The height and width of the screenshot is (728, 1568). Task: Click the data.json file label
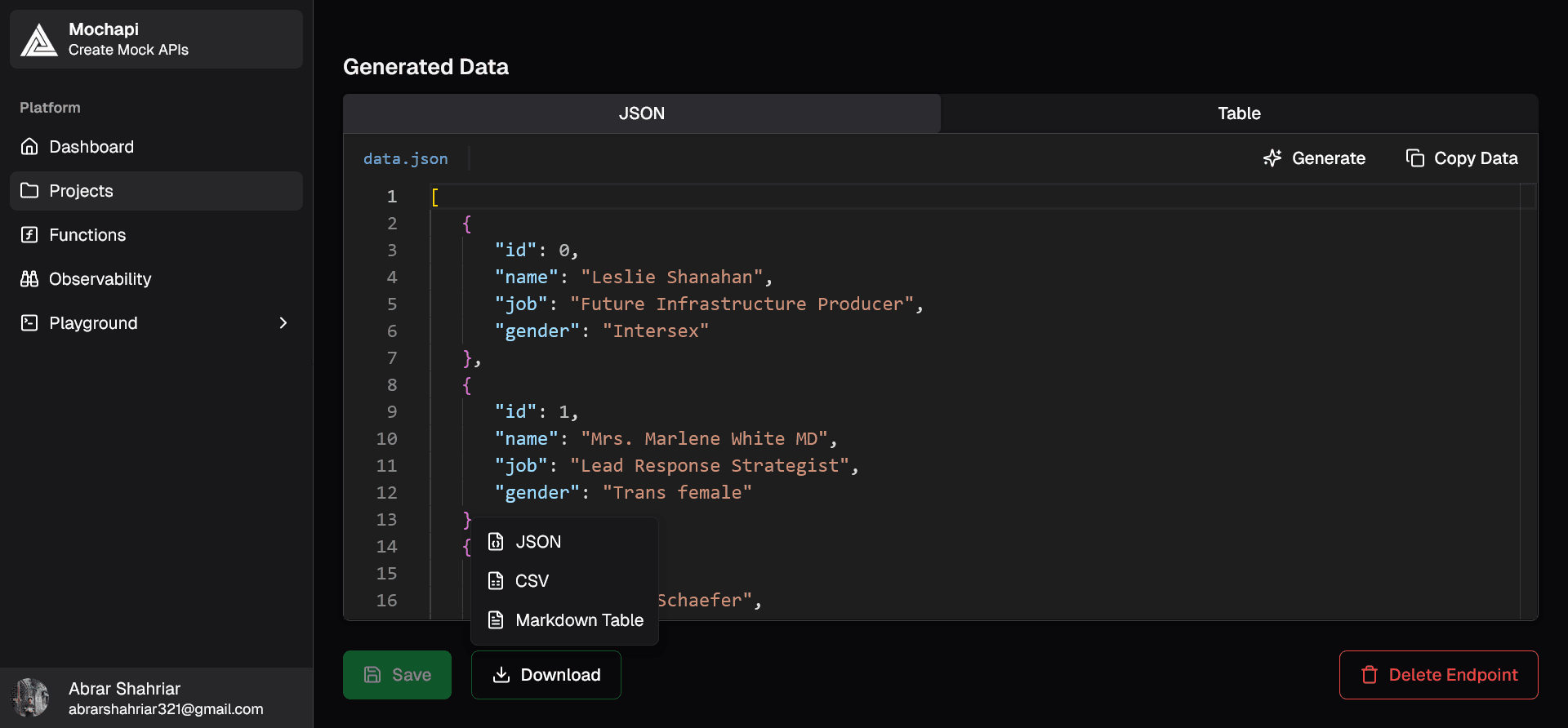click(x=405, y=159)
